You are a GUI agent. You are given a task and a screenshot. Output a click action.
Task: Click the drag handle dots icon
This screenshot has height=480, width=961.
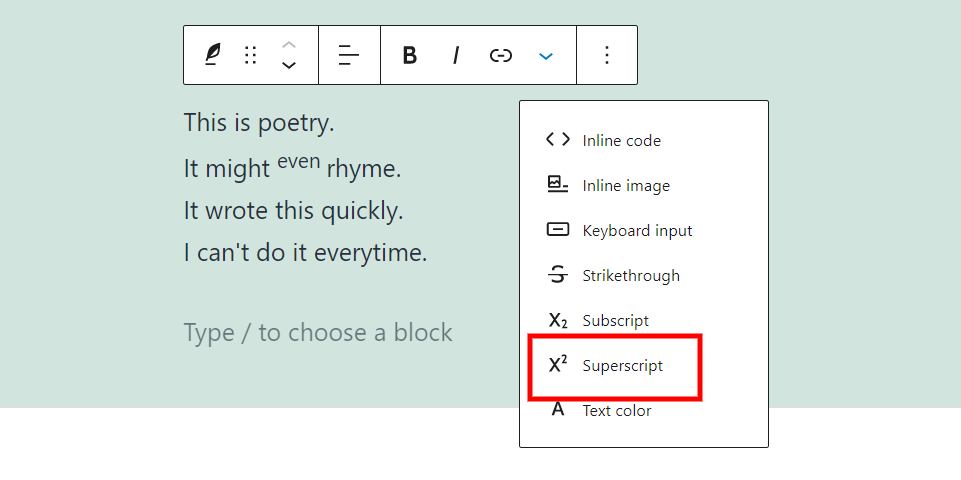tap(251, 55)
